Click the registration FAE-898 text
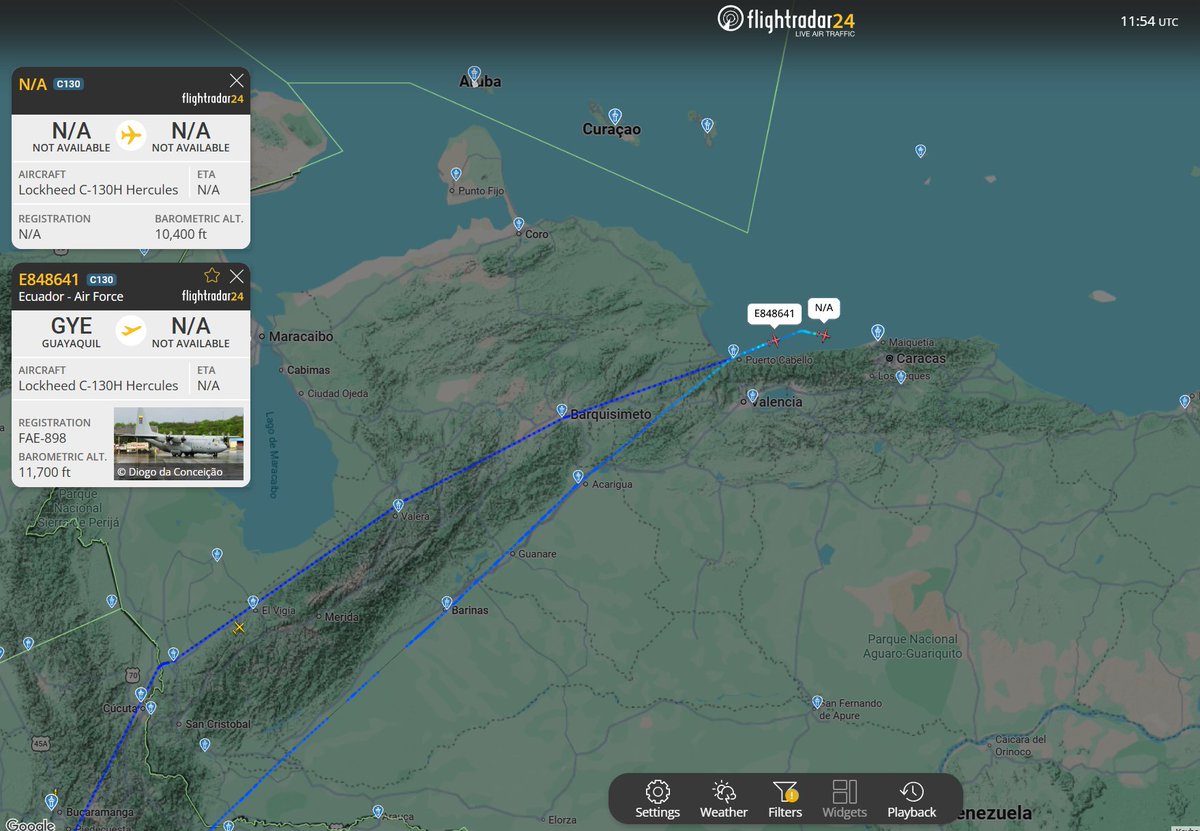This screenshot has height=831, width=1200. coord(44,437)
